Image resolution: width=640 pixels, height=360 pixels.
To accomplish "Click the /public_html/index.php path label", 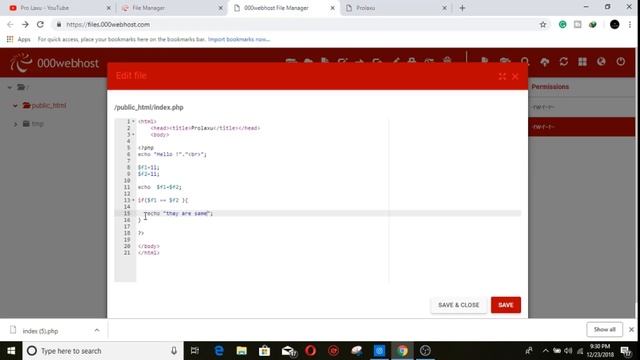I will tap(149, 107).
